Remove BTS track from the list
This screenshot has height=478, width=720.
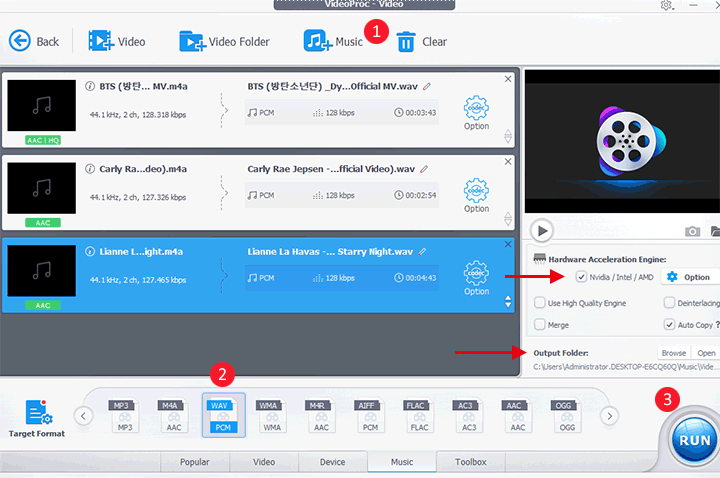tap(508, 79)
